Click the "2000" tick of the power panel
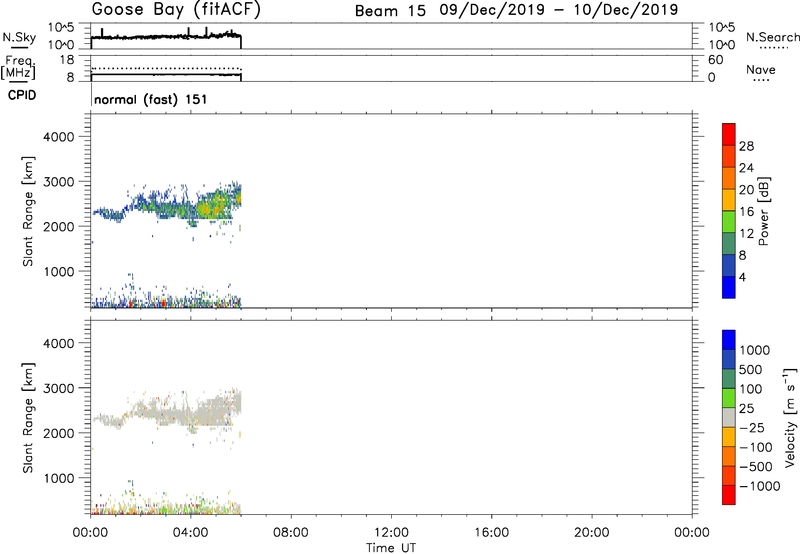Image resolution: width=800 pixels, height=554 pixels. [x=59, y=226]
